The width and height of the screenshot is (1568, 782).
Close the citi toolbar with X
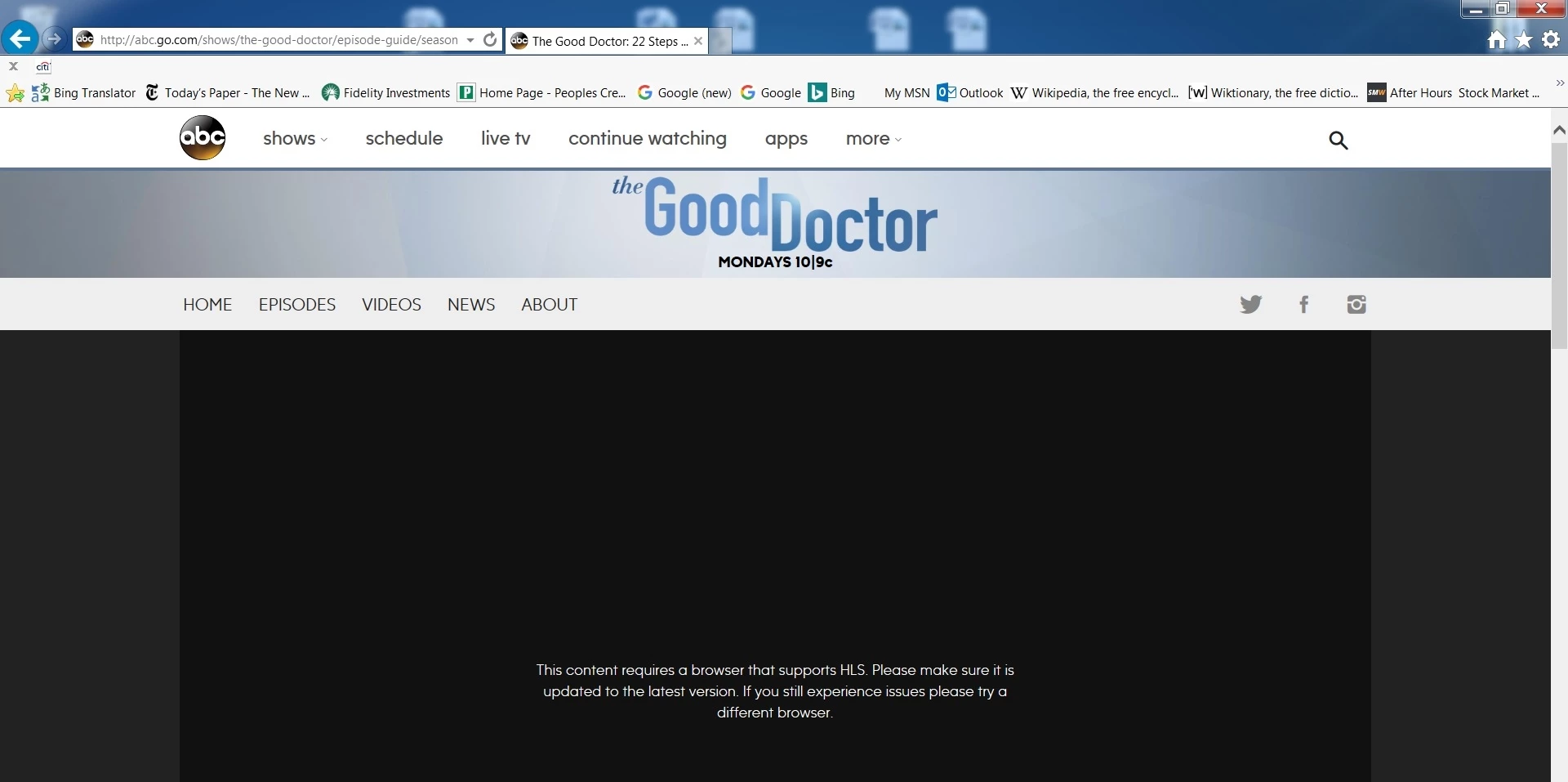pos(13,66)
